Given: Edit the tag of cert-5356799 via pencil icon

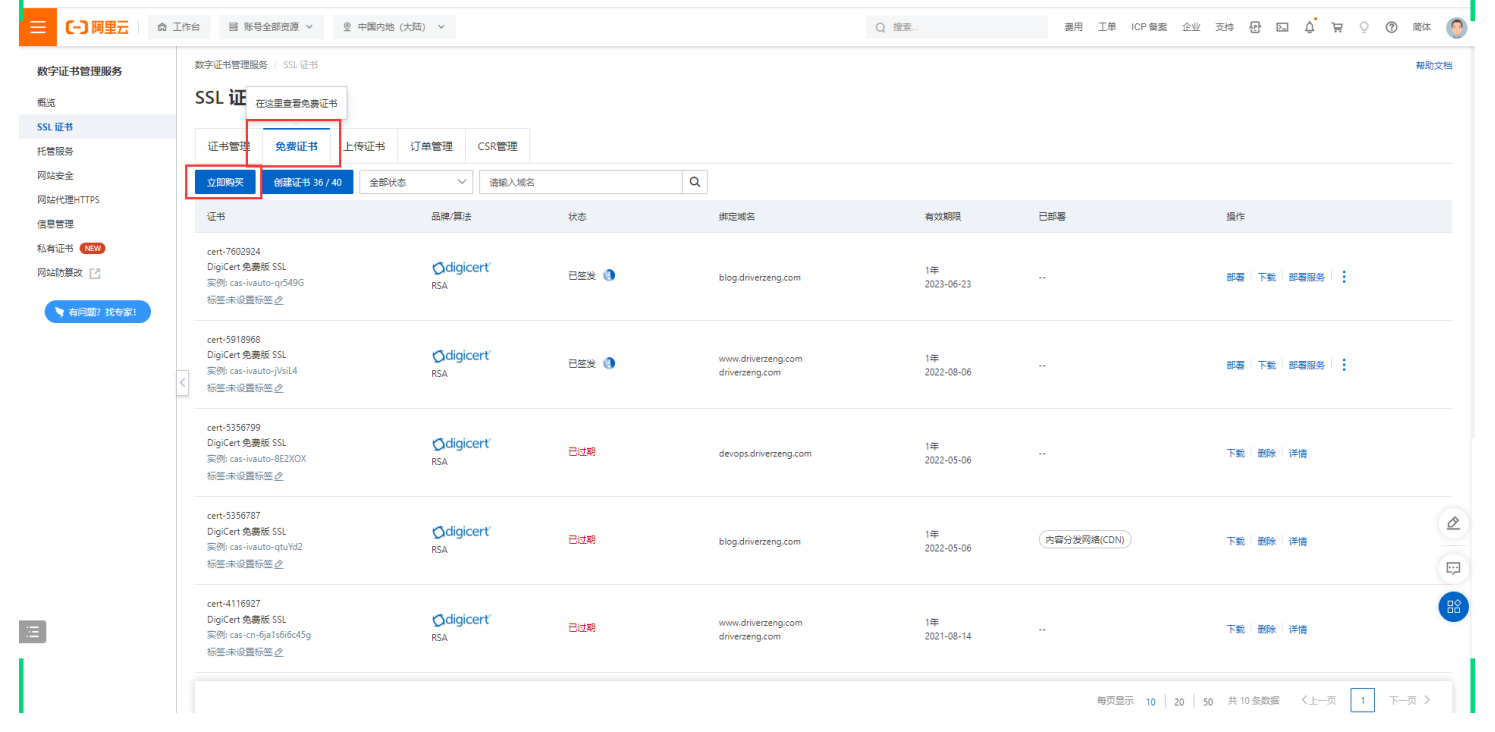Looking at the screenshot, I should pyautogui.click(x=279, y=476).
